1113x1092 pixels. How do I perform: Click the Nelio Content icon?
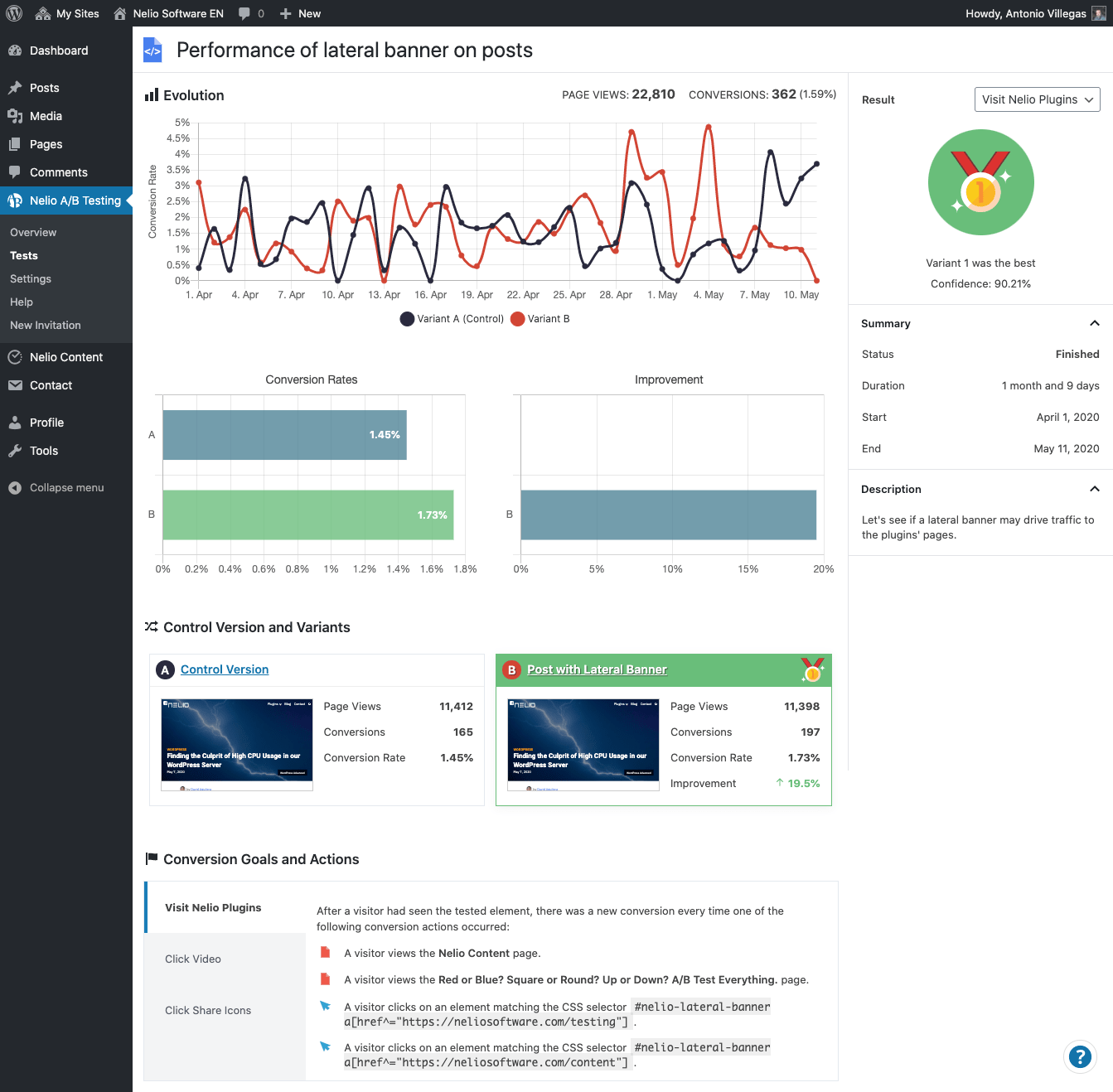[x=15, y=357]
